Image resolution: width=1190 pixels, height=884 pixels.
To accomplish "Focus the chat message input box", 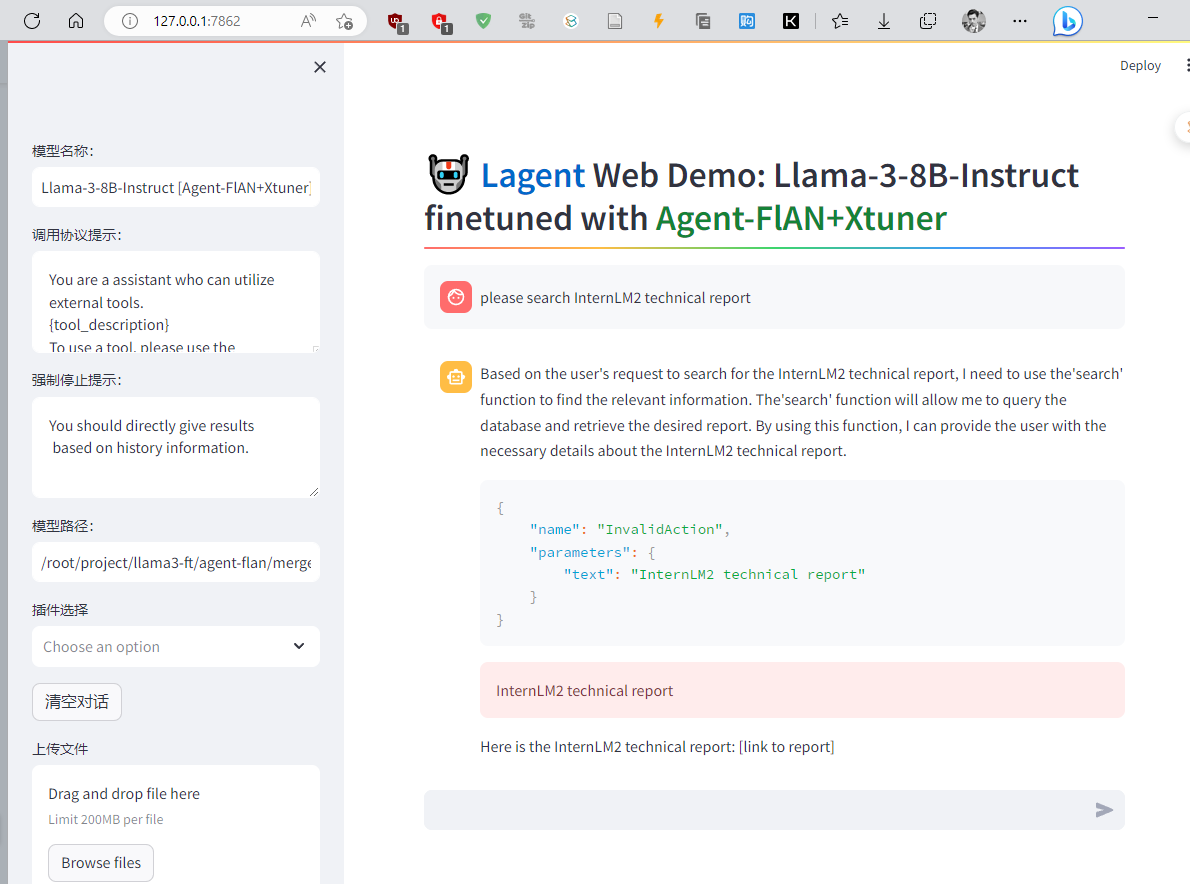I will [755, 810].
